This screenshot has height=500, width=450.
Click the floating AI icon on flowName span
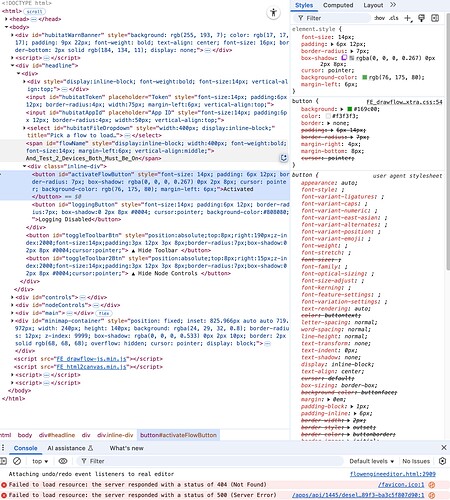(283, 158)
